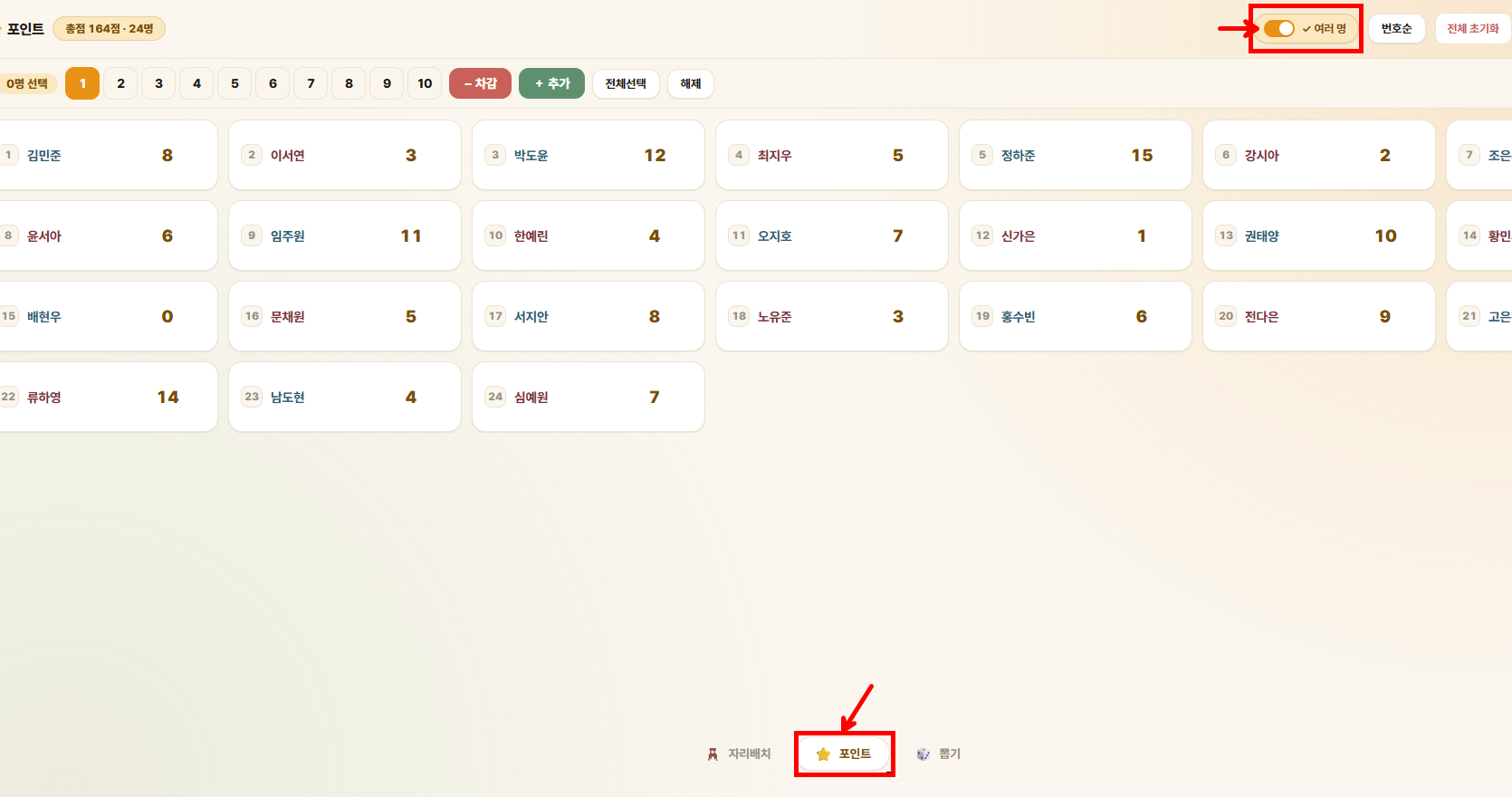1512x797 pixels.
Task: Pick point amount 4
Action: point(196,83)
